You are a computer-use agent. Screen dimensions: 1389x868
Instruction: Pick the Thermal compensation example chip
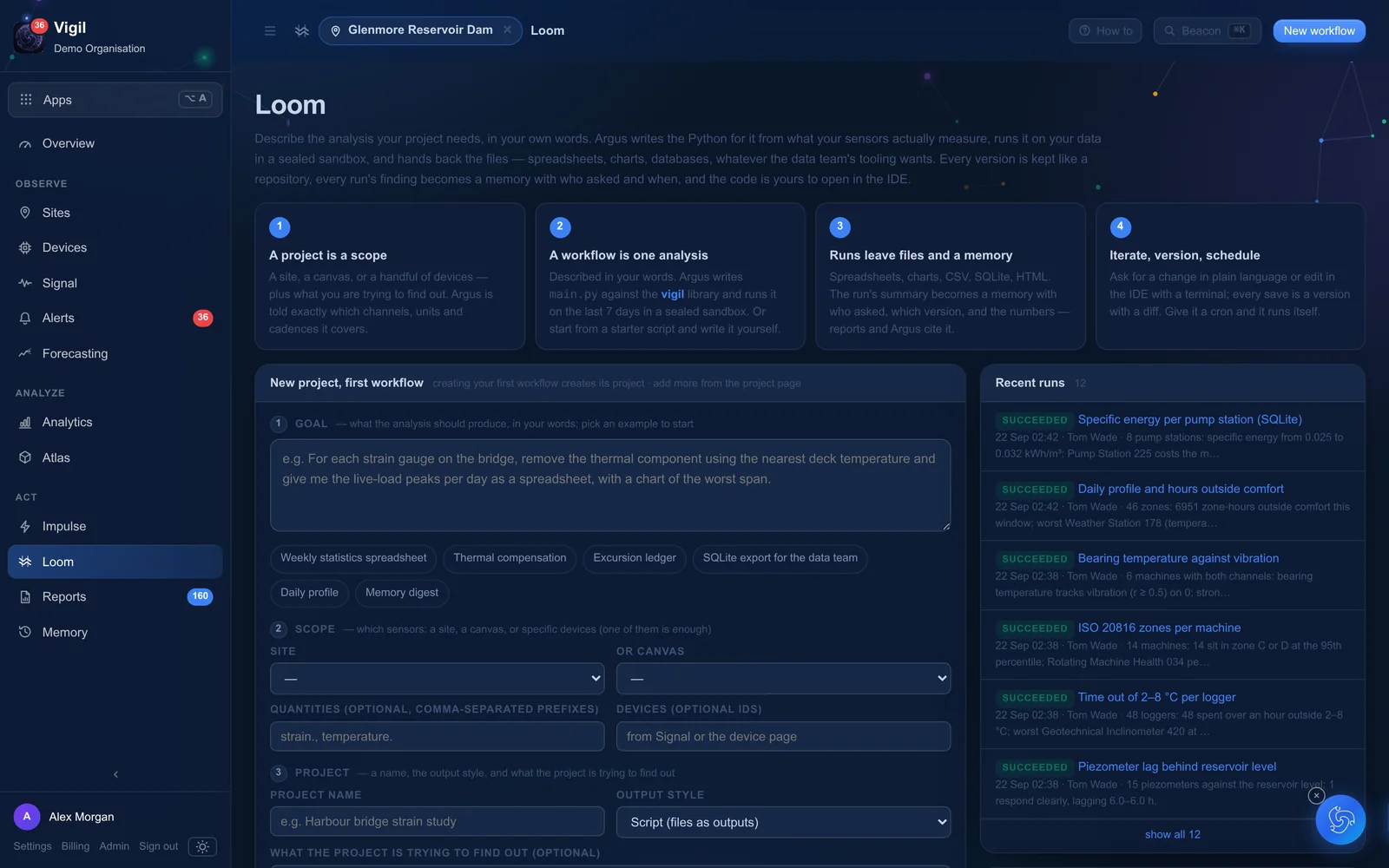(510, 558)
